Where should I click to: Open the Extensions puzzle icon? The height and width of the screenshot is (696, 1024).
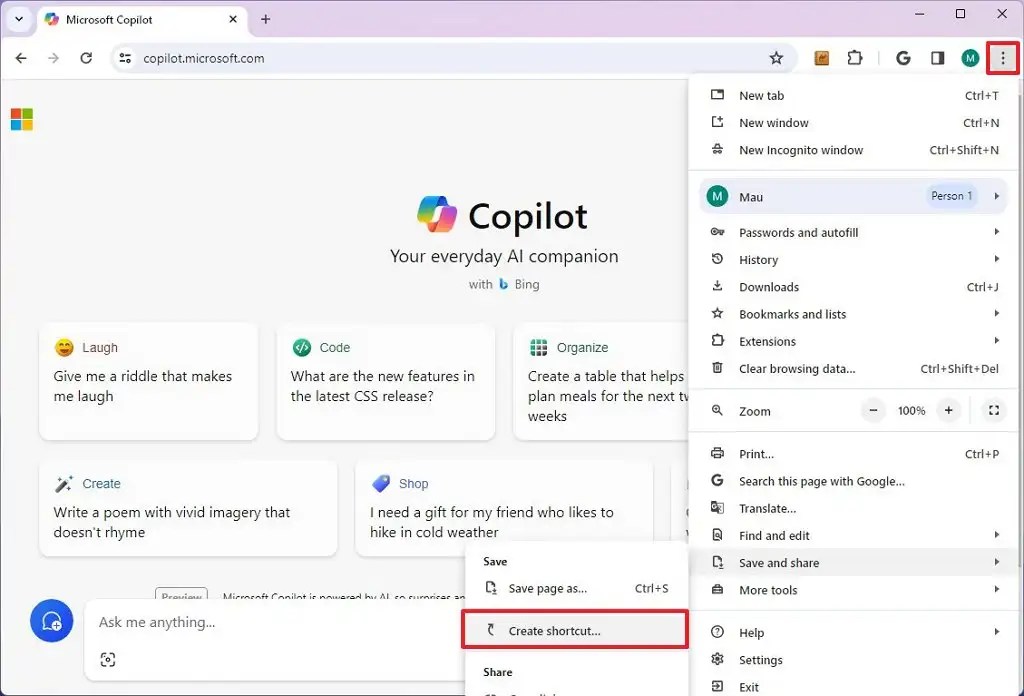[855, 58]
